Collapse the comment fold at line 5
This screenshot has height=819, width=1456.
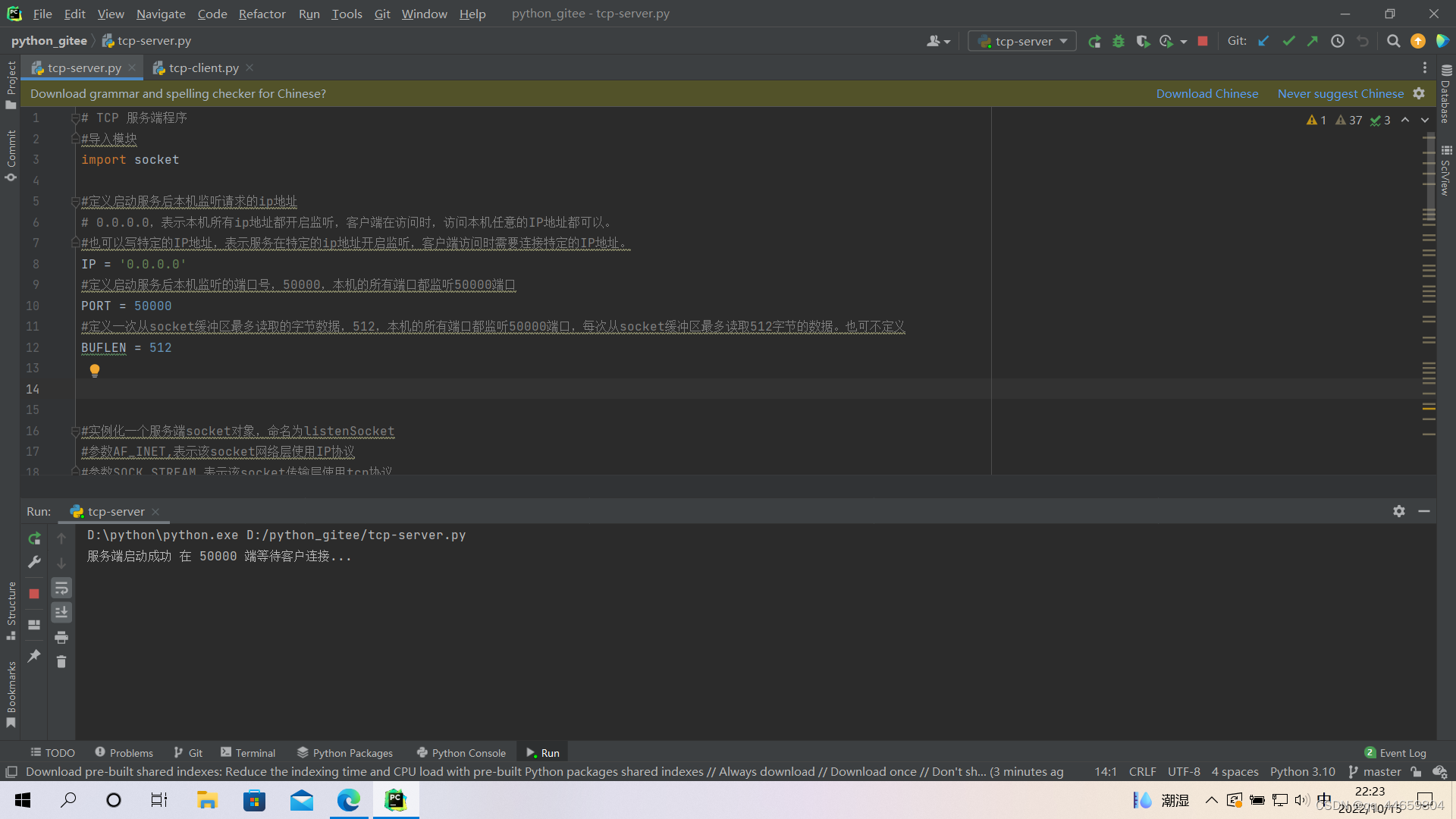(74, 202)
